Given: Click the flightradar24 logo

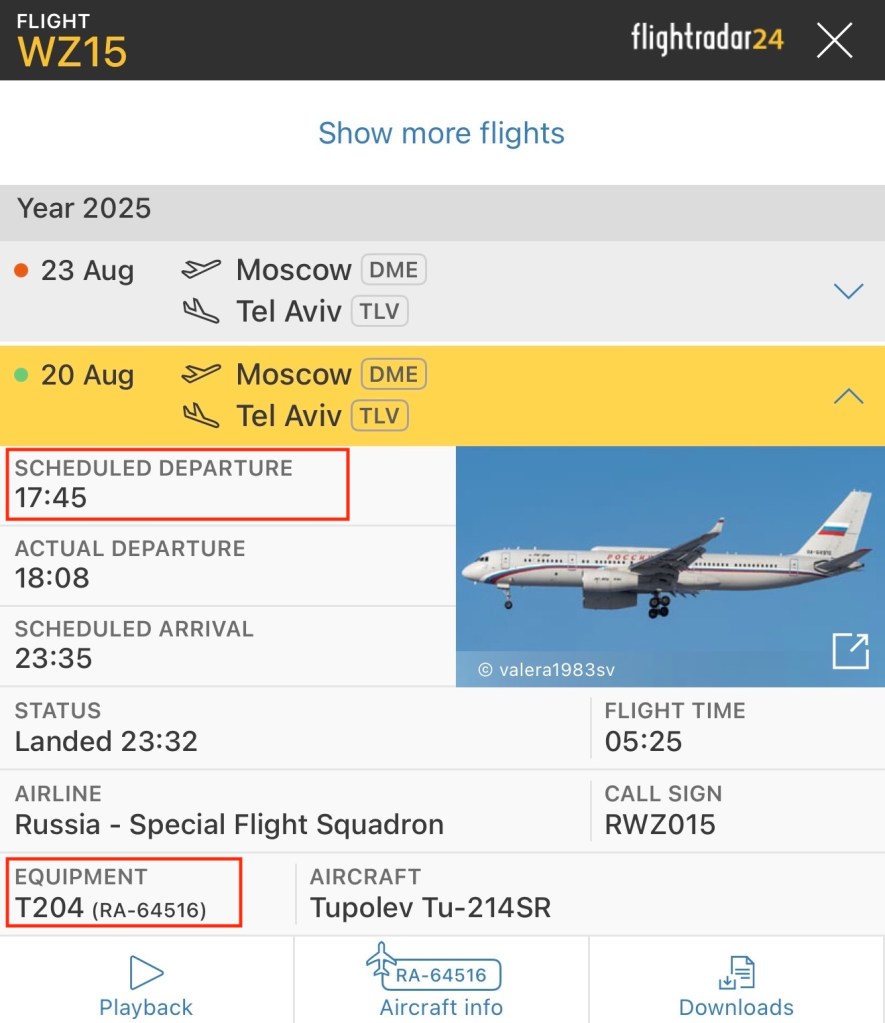Looking at the screenshot, I should pos(707,39).
